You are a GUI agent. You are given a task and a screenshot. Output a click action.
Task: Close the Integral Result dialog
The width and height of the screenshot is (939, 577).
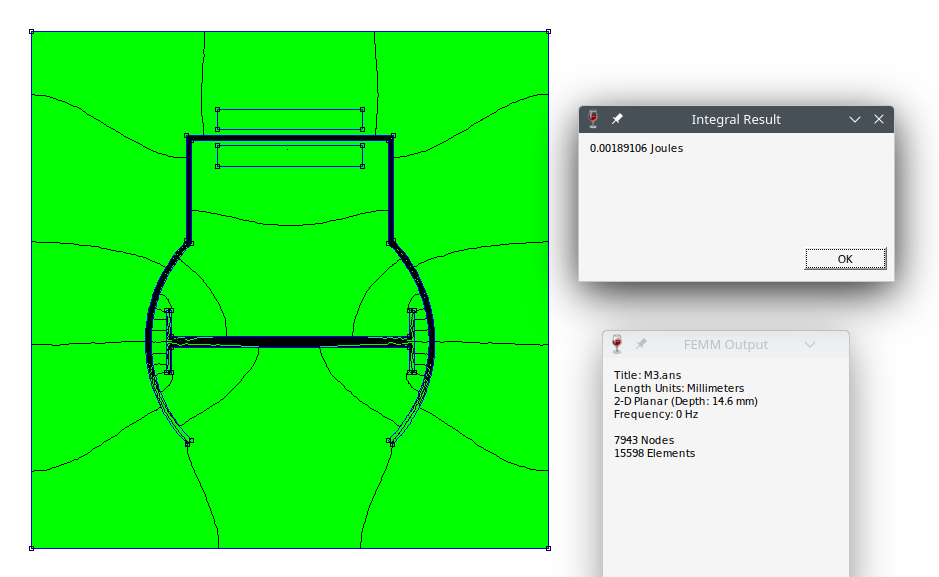pos(879,119)
